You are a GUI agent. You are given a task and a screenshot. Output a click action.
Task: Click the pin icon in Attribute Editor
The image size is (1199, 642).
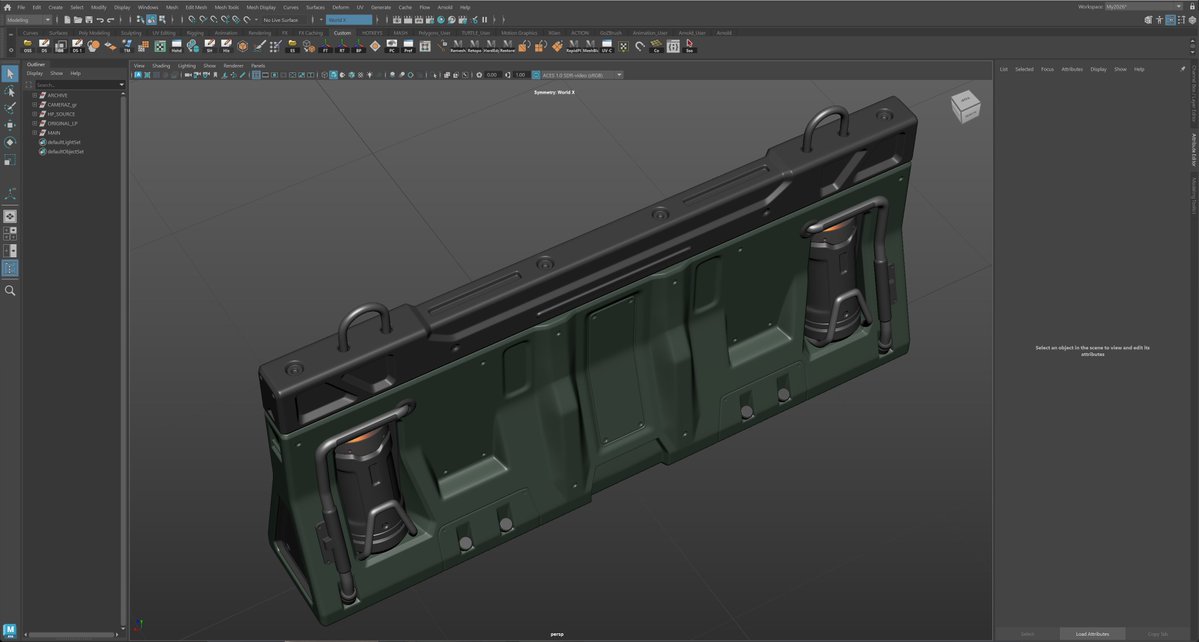coord(1182,69)
